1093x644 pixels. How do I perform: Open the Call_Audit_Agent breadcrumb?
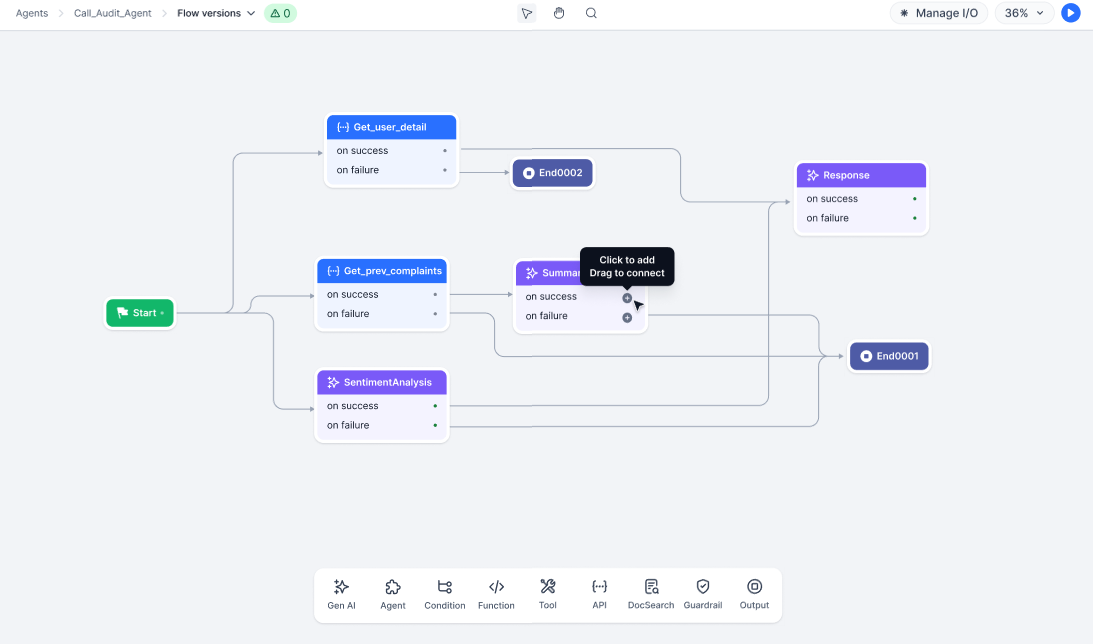[x=111, y=13]
